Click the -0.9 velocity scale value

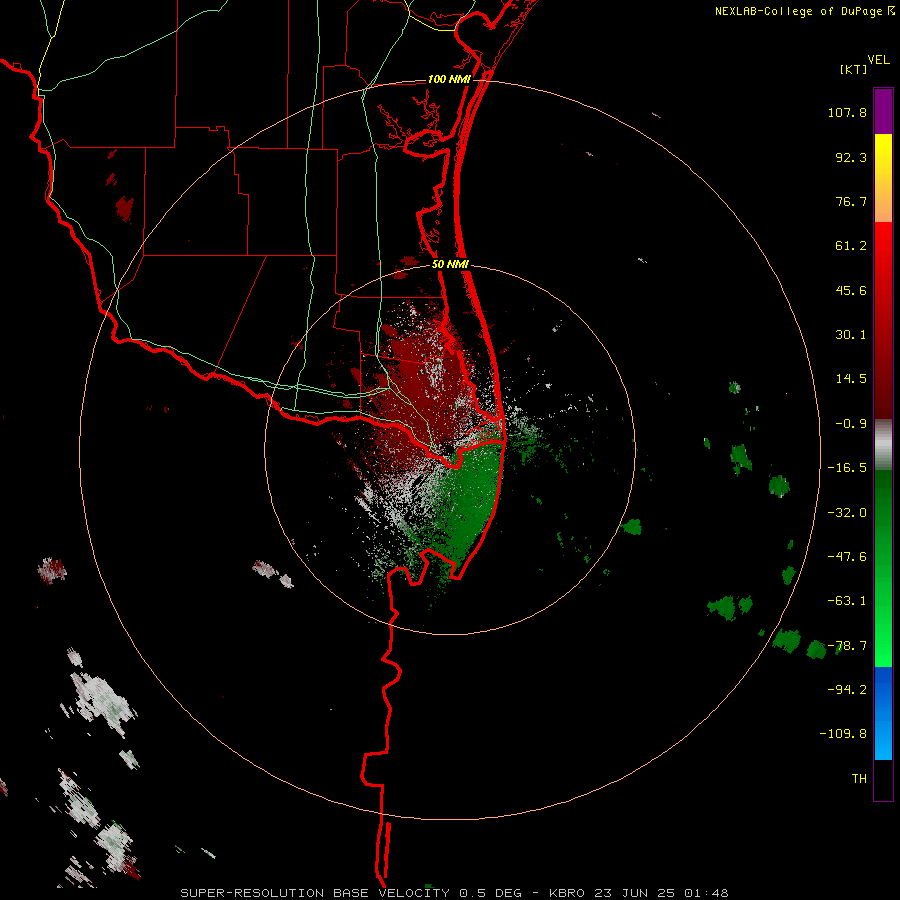click(x=851, y=424)
